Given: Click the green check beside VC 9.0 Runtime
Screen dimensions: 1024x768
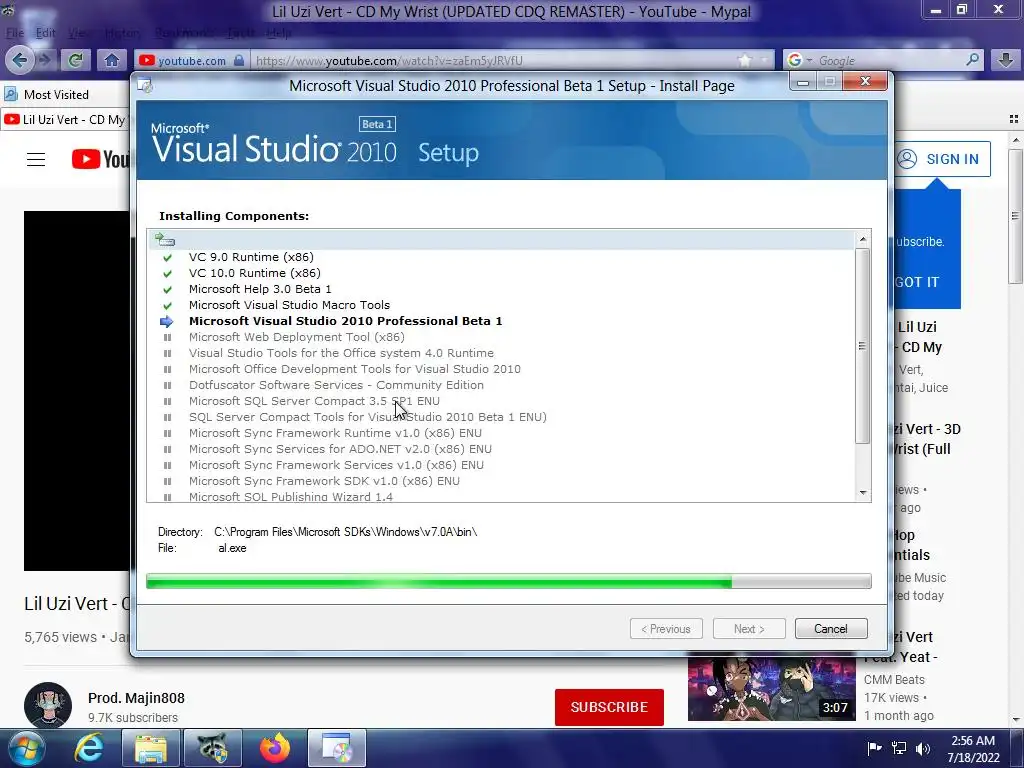Looking at the screenshot, I should click(167, 257).
